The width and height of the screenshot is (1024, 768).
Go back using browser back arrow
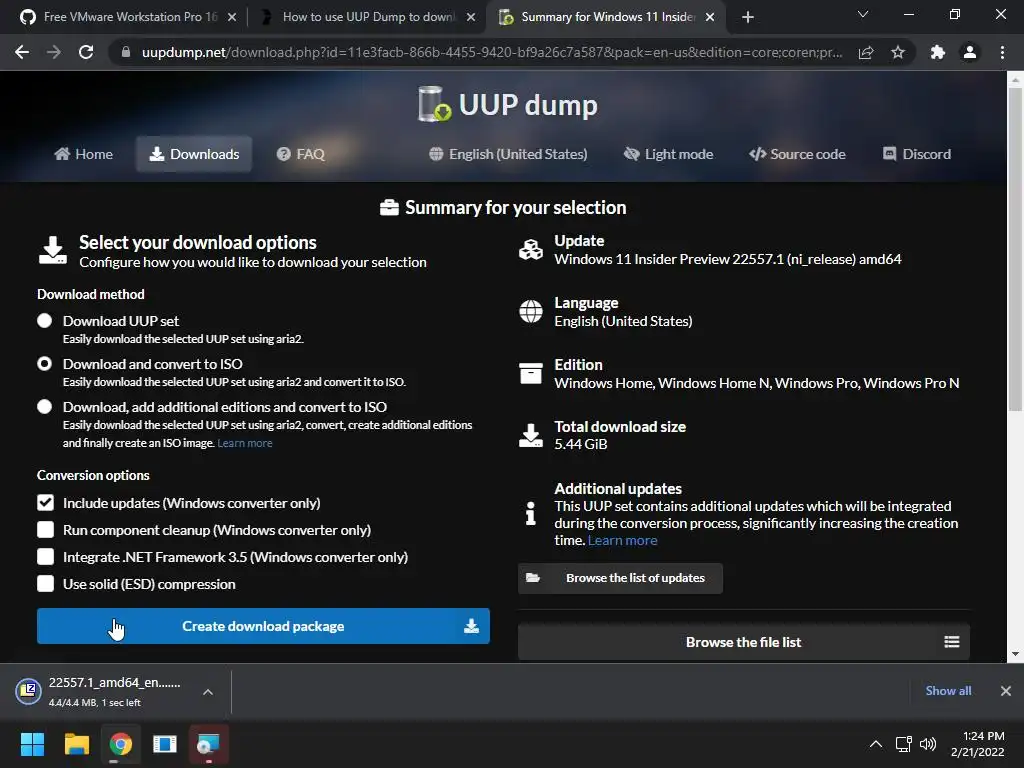coord(22,52)
